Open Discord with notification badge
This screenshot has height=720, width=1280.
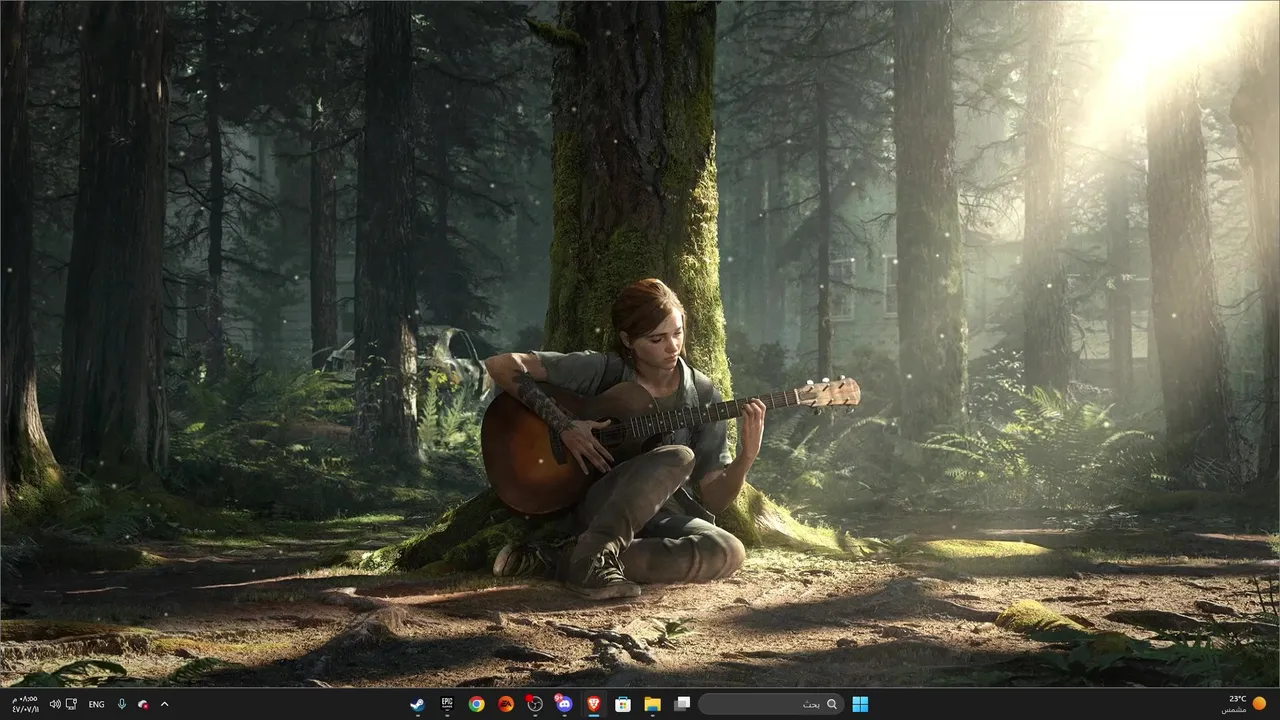(x=564, y=704)
